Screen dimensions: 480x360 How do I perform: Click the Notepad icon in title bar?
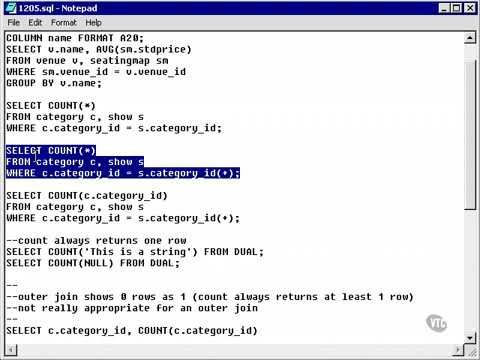pyautogui.click(x=11, y=8)
